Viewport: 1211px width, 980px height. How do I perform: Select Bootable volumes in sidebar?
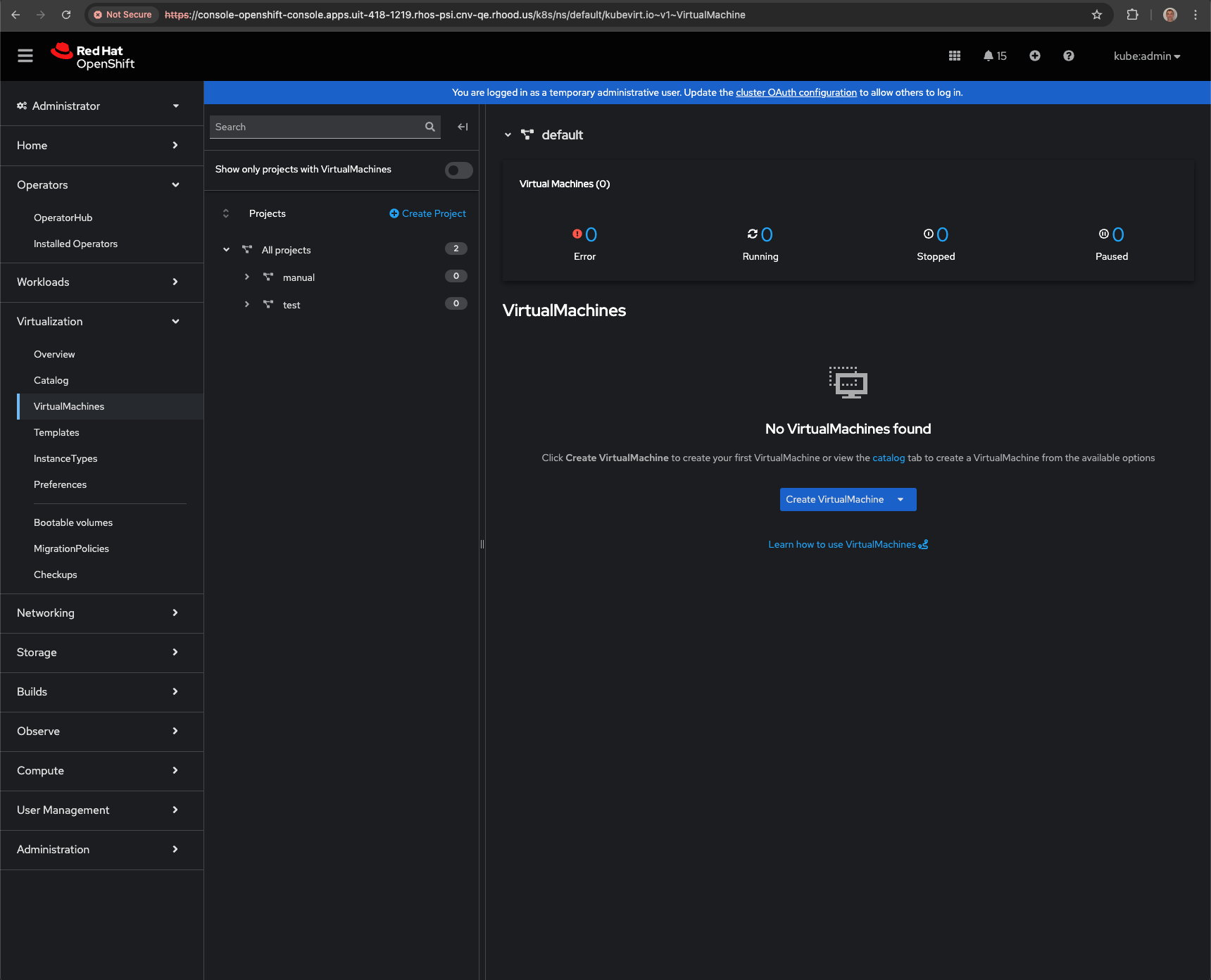point(73,522)
